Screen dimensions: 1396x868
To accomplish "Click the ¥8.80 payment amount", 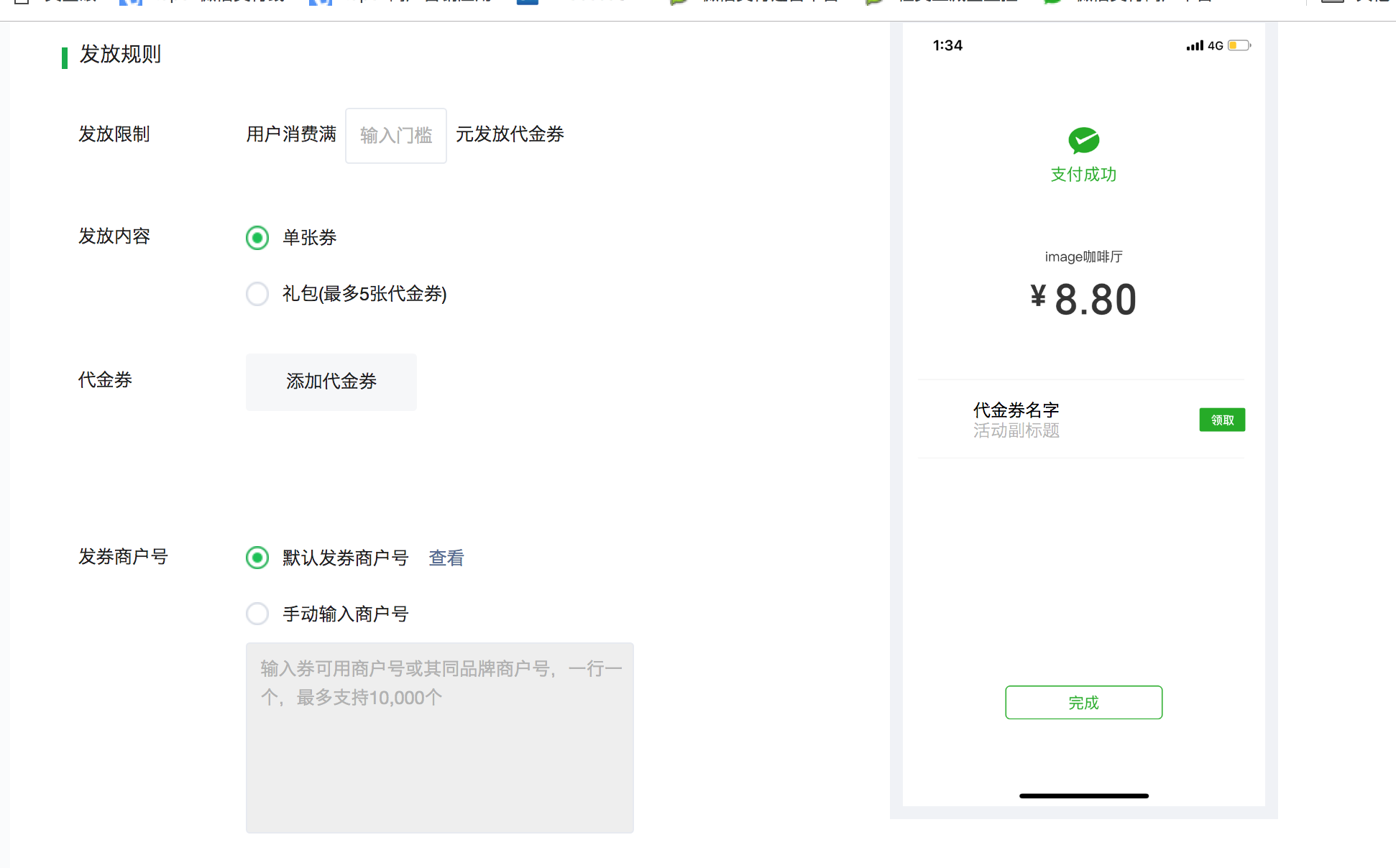I will click(x=1083, y=300).
